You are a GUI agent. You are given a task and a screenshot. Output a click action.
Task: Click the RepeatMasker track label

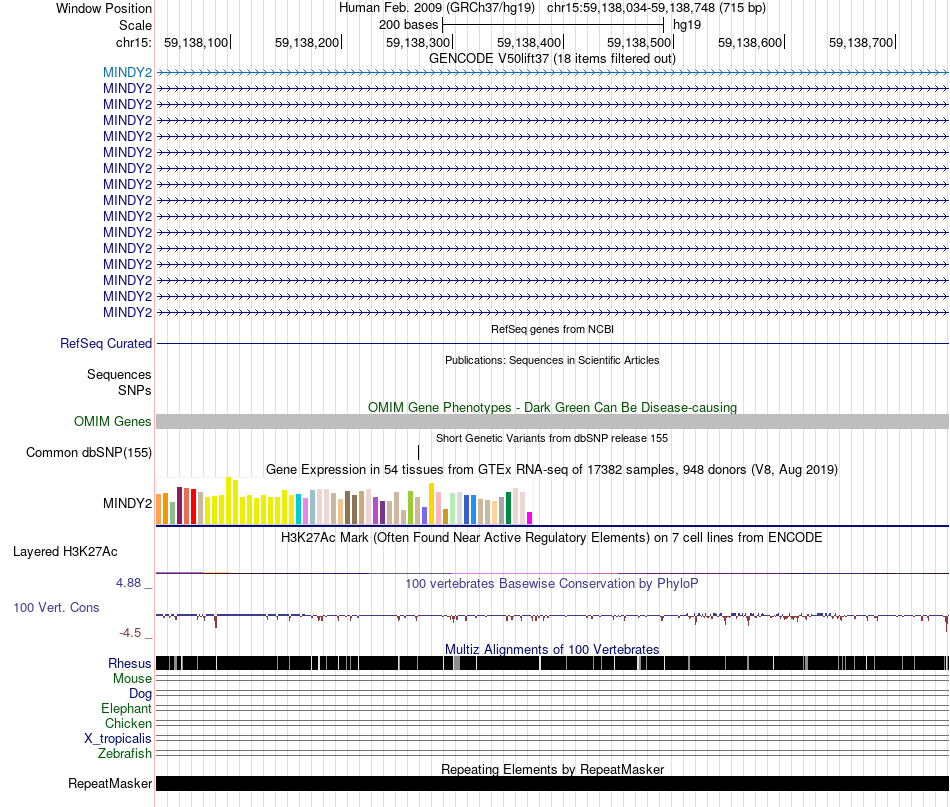110,783
